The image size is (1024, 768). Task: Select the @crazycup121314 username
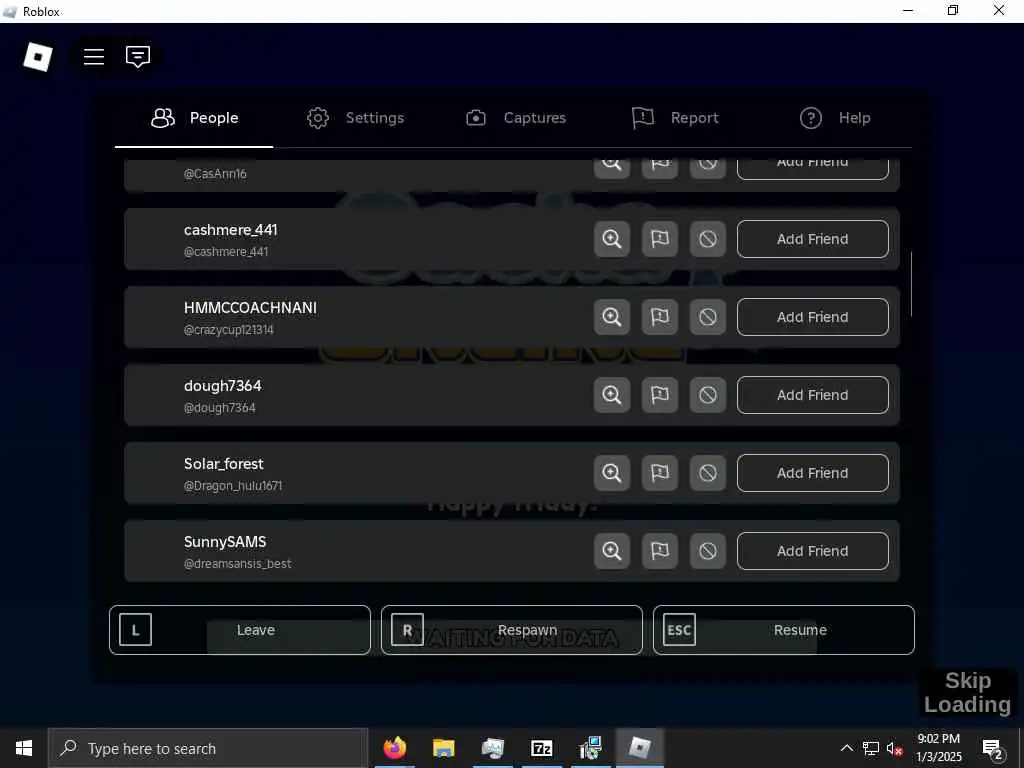click(x=229, y=330)
